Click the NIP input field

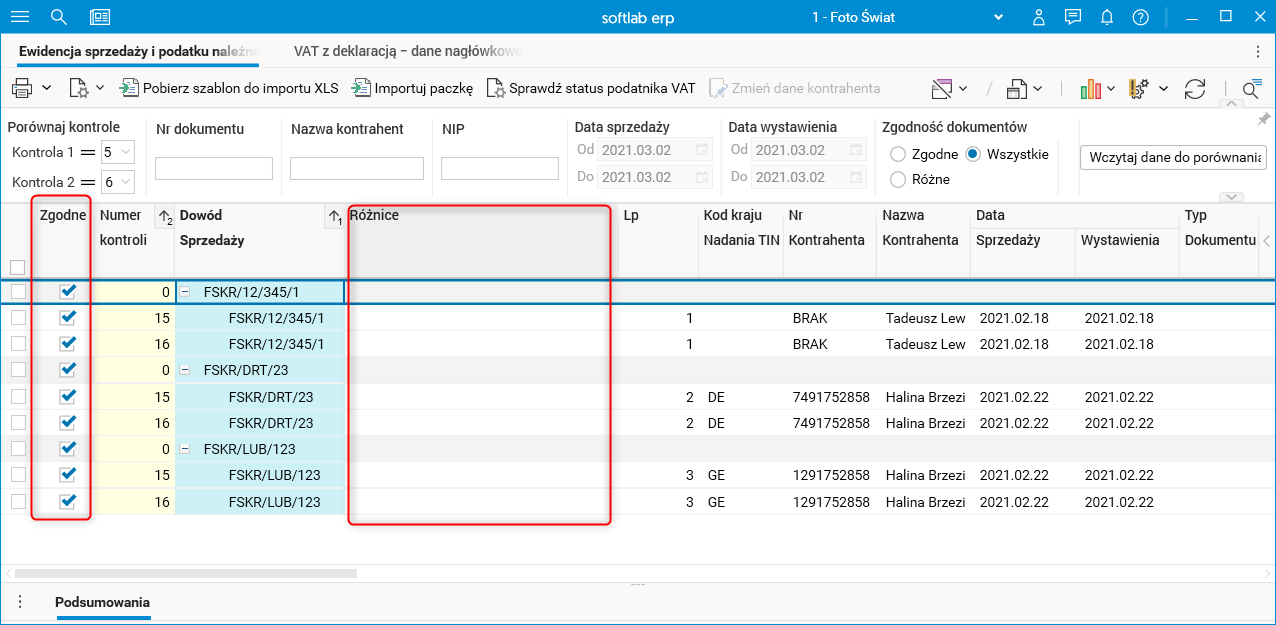500,168
